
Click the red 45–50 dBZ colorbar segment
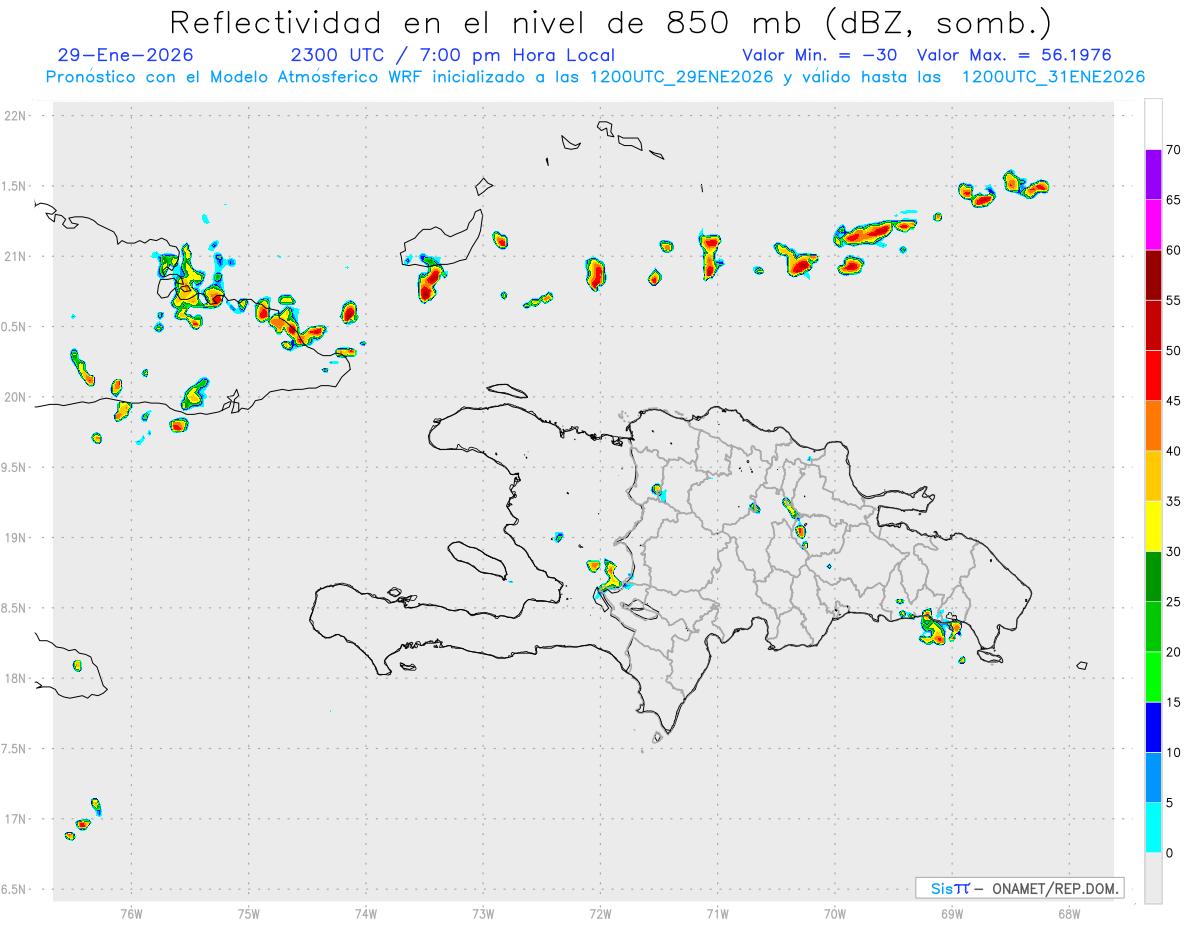(x=1153, y=376)
